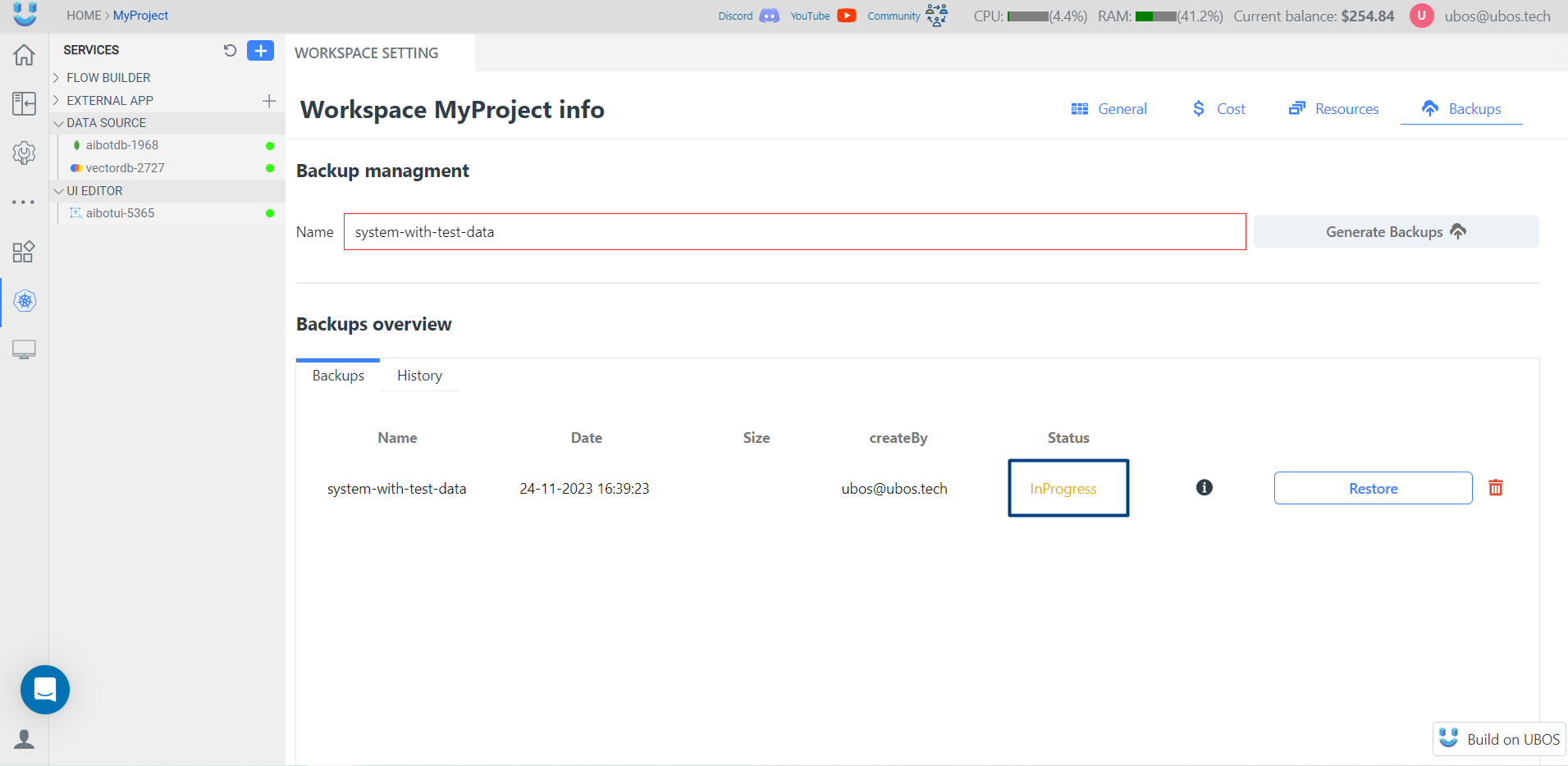Open the History tab in backups overview
Screen dimensions: 1568x766
click(x=419, y=376)
